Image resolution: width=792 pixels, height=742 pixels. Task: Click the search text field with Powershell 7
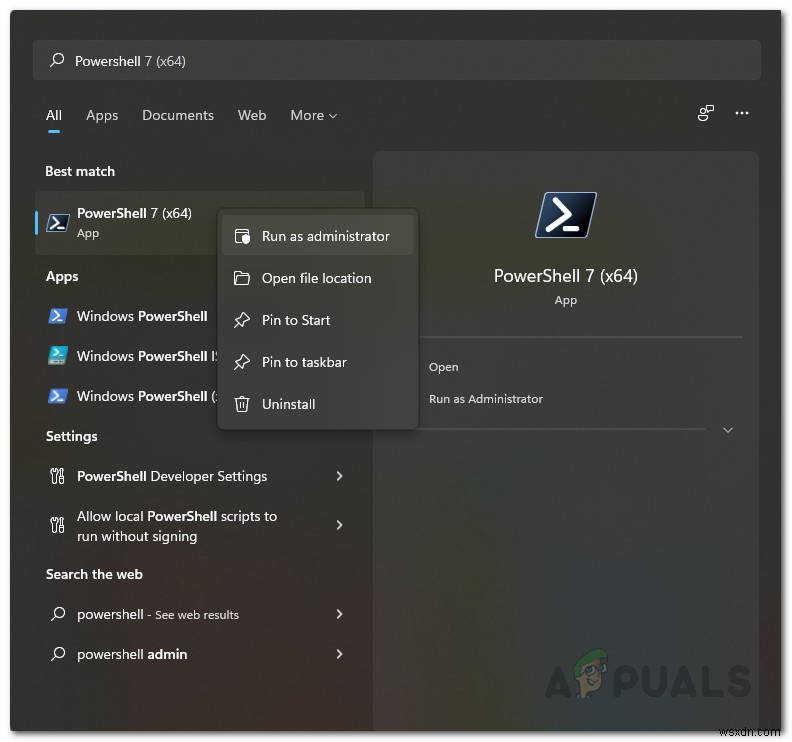397,61
